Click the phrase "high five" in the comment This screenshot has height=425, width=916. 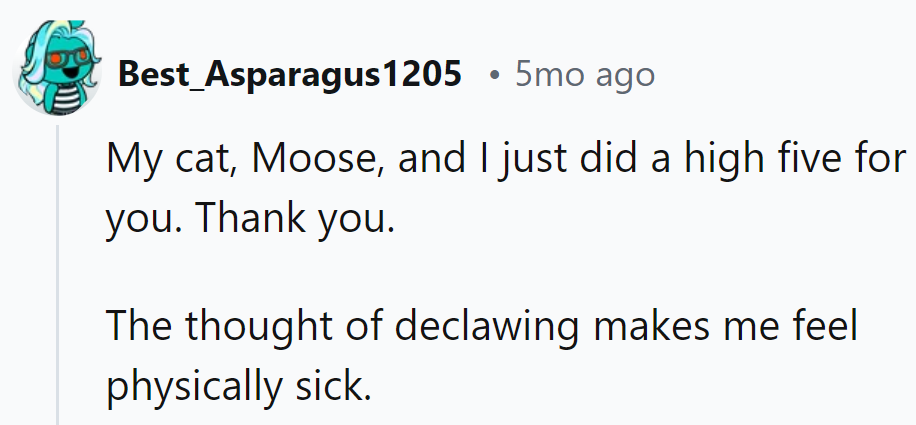click(738, 161)
